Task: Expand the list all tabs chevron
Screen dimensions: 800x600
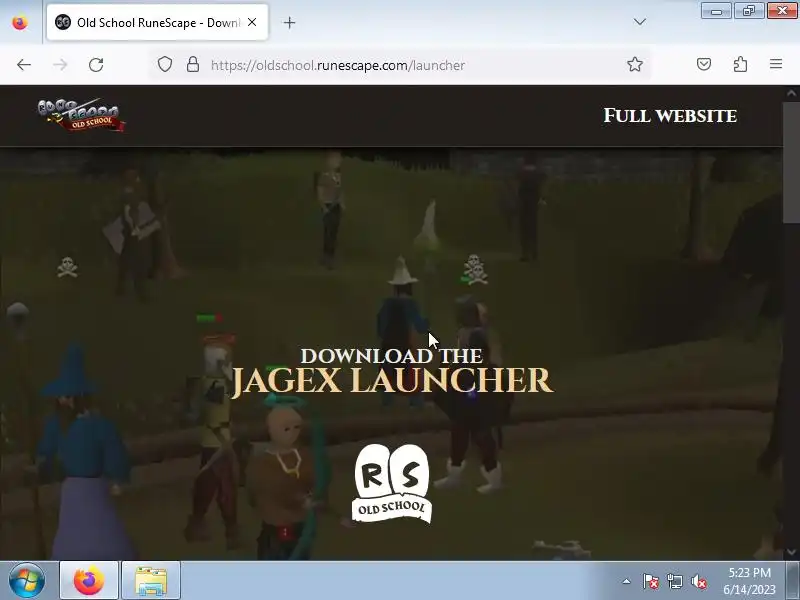Action: [x=640, y=22]
